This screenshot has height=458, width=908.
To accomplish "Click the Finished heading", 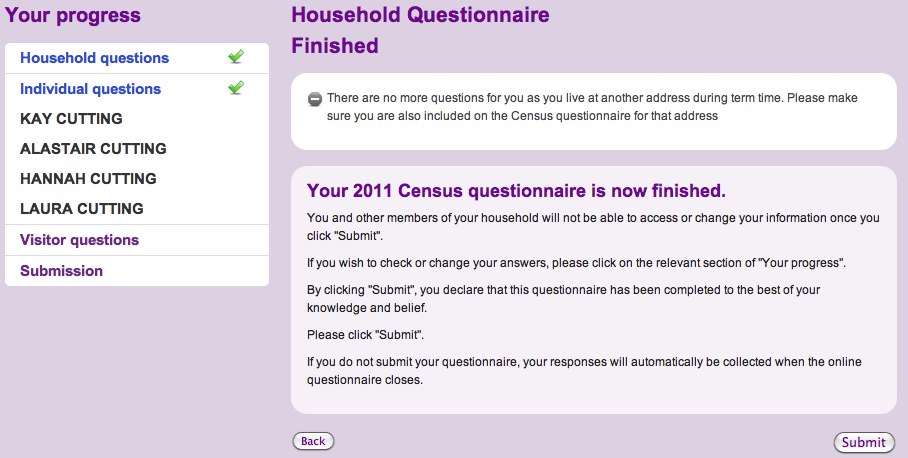I will point(335,46).
